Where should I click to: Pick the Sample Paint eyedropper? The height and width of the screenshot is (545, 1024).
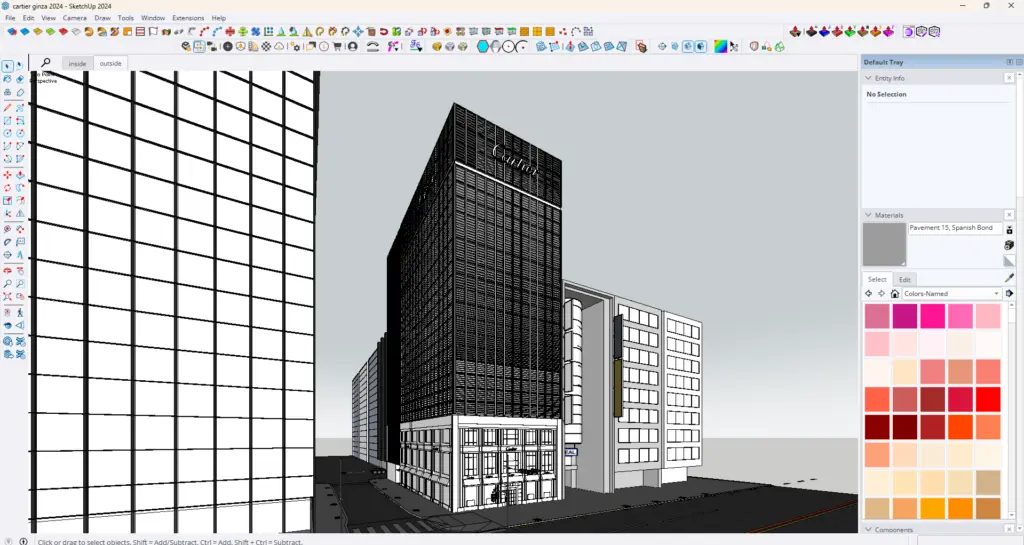coord(1009,279)
